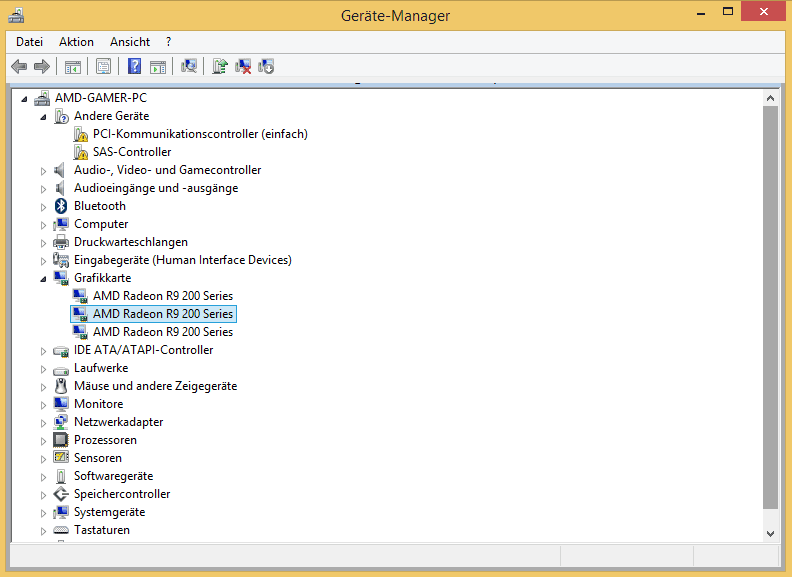This screenshot has height=577, width=792.
Task: Select the highlighted AMD Radeon R9 200 Series
Action: click(x=163, y=314)
